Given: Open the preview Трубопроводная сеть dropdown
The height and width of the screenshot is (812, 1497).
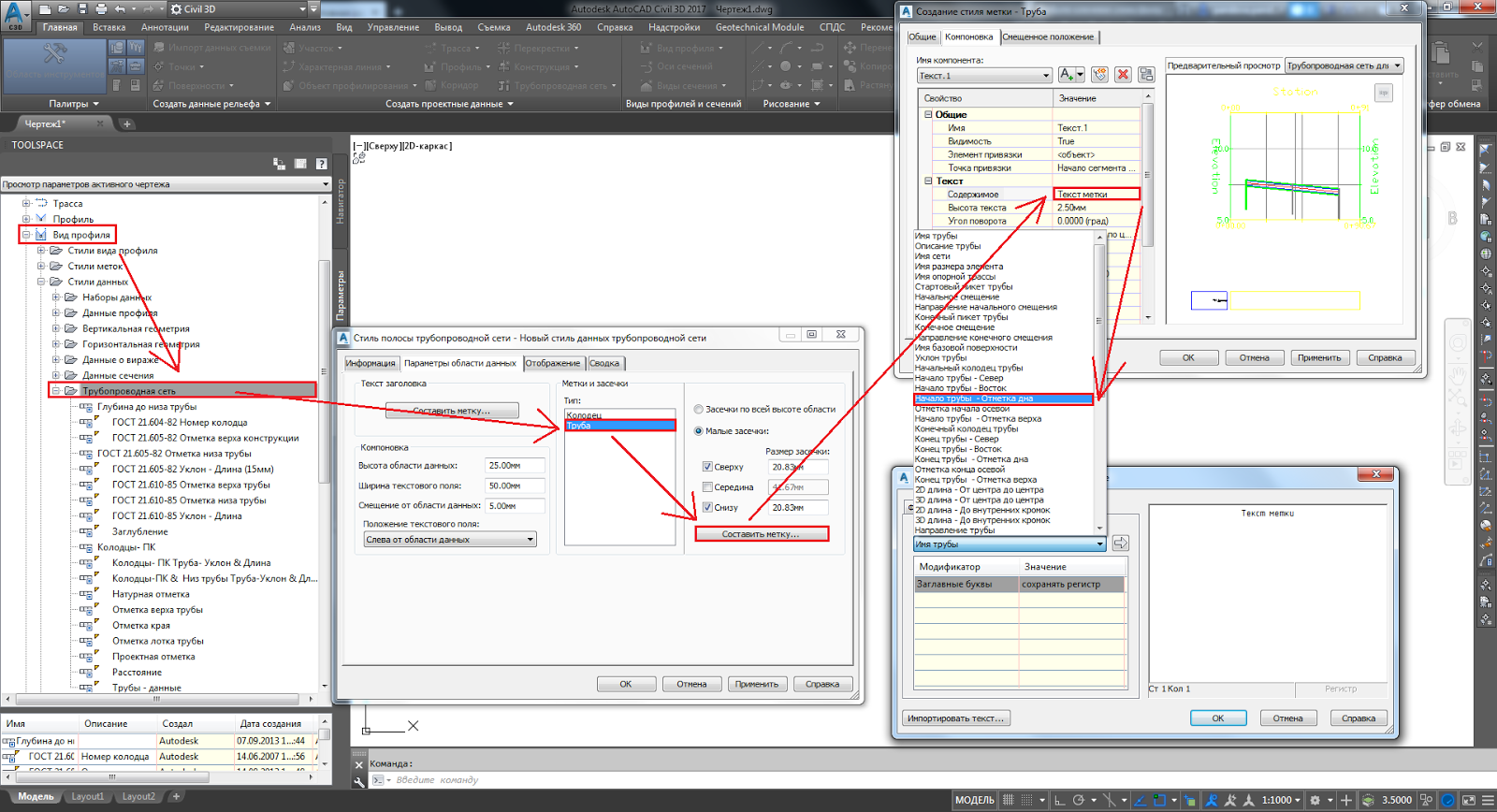Looking at the screenshot, I should [1344, 65].
